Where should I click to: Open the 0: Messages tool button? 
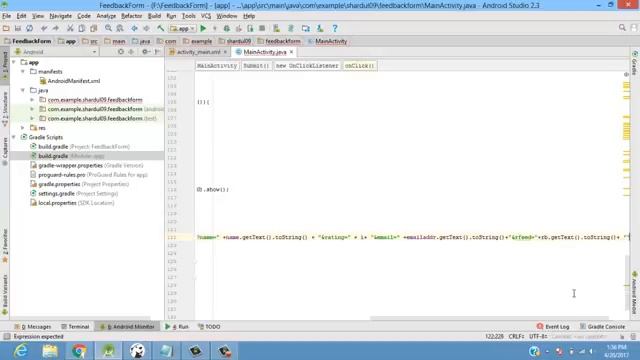33,327
